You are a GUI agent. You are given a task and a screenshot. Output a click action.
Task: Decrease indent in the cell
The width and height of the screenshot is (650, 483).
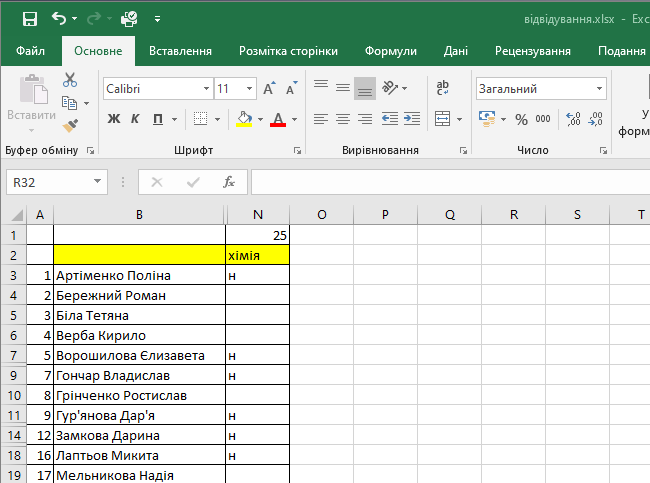coord(390,119)
